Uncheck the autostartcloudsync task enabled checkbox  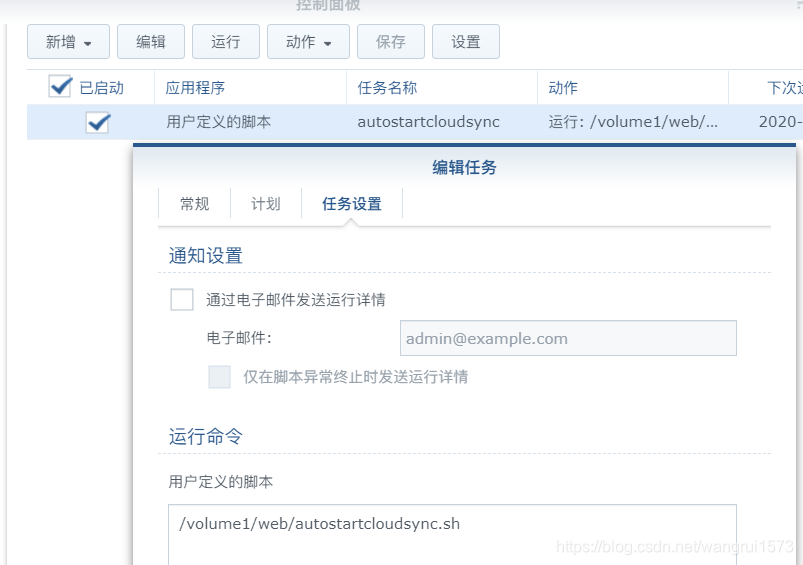[x=97, y=122]
